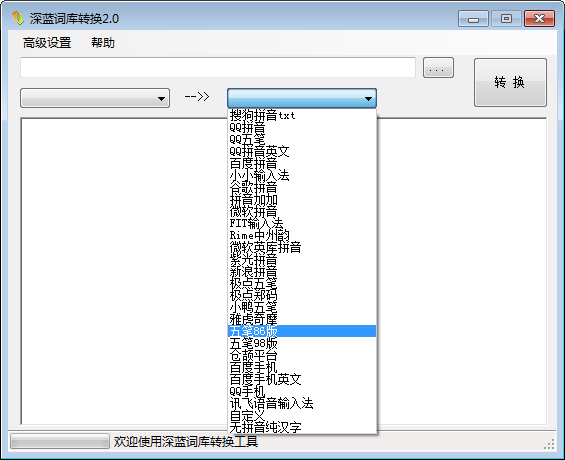Click the app icon in title bar

click(x=18, y=18)
